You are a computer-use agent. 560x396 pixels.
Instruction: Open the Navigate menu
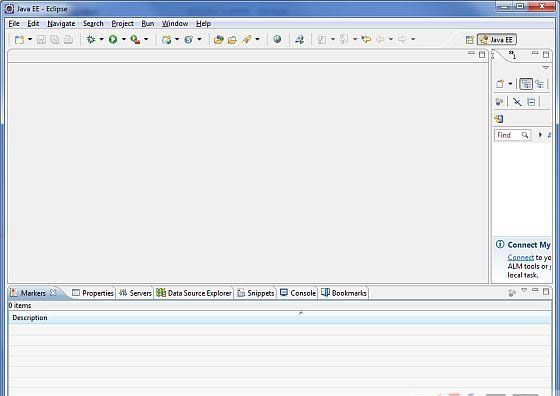61,24
